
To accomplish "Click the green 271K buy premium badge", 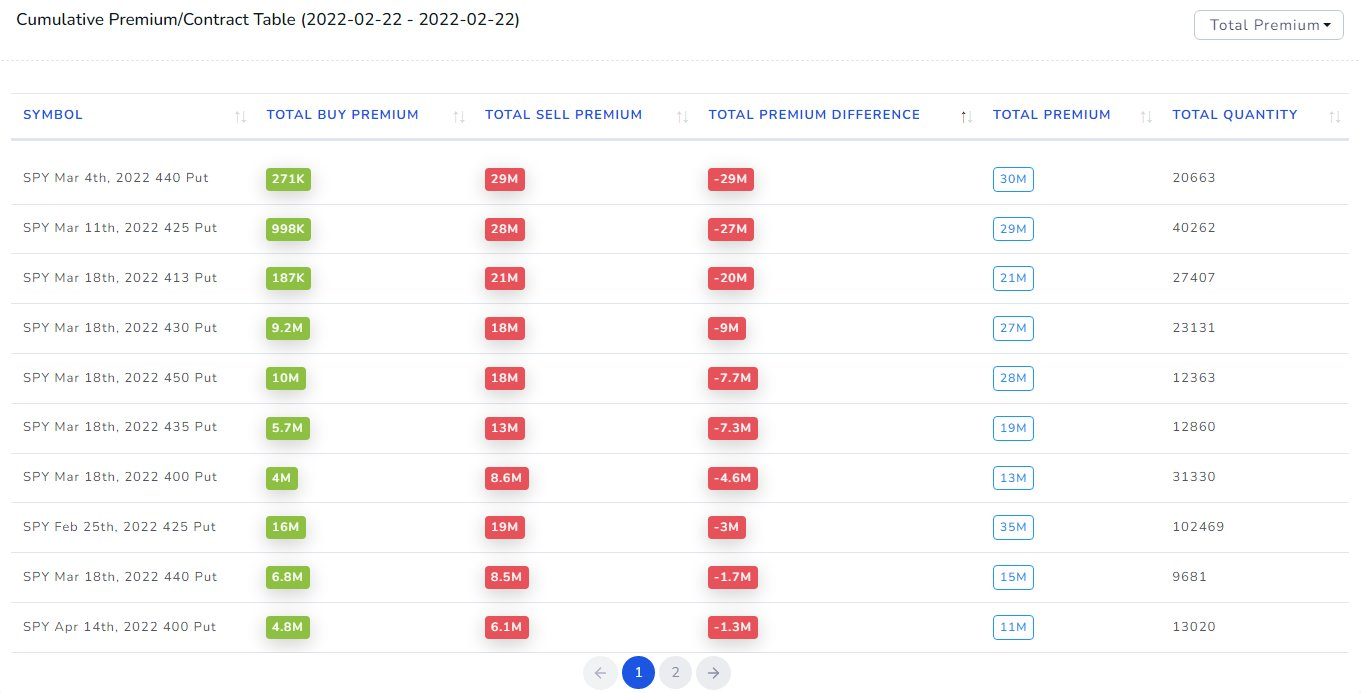I will pos(288,179).
